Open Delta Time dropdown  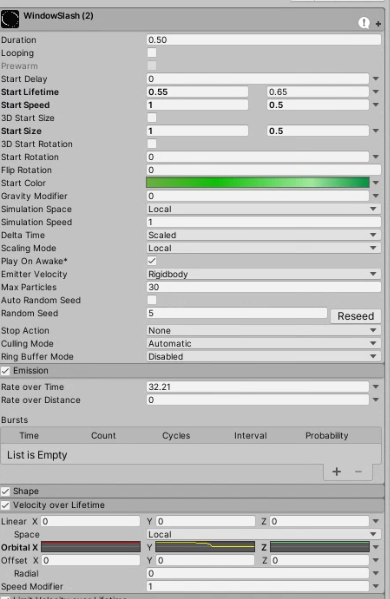coord(264,235)
